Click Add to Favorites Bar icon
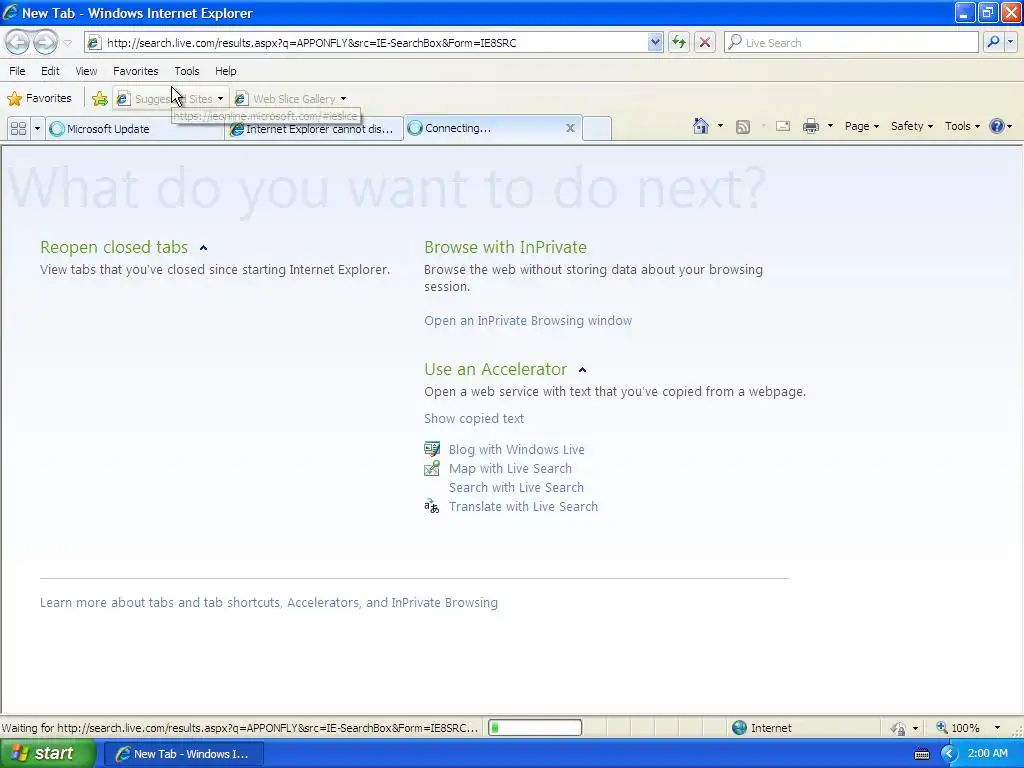1024x768 pixels. (99, 99)
